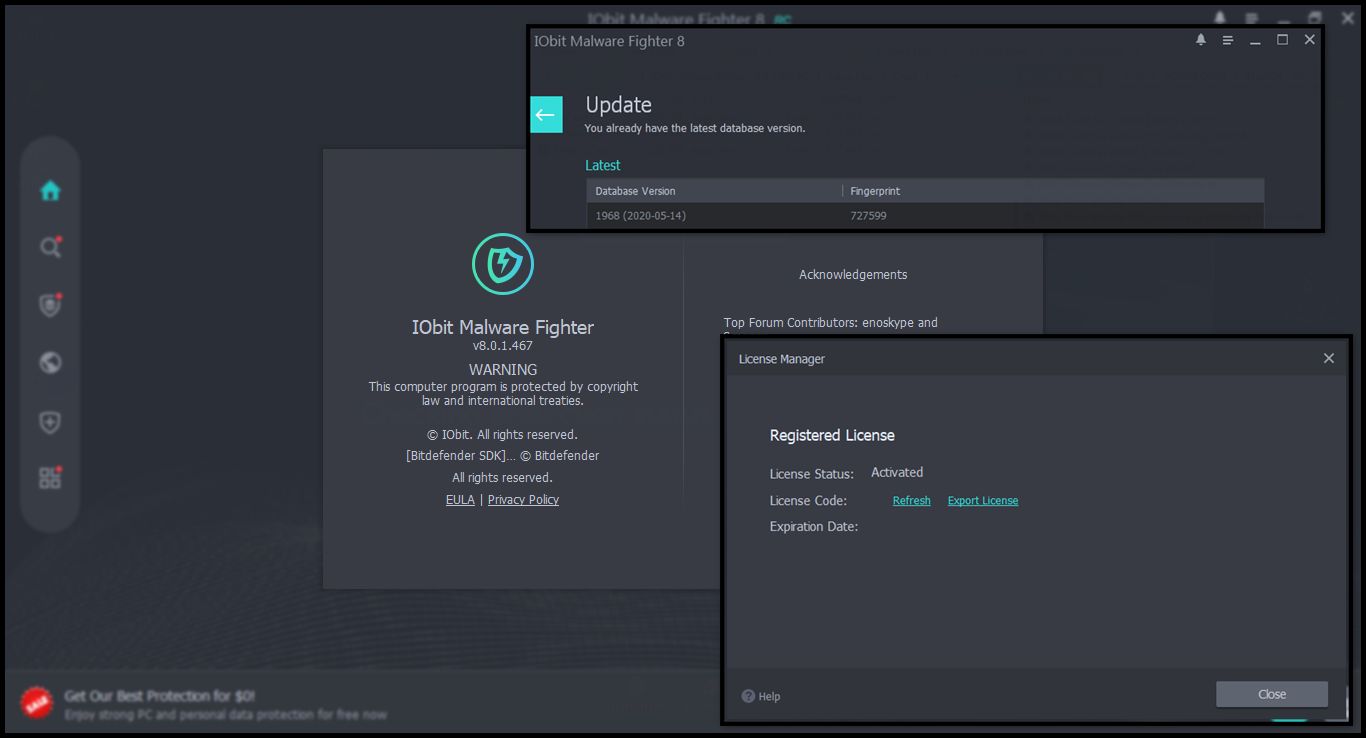Click the Top Forum Contributors line
Viewport: 1366px width, 738px height.
pyautogui.click(x=831, y=323)
